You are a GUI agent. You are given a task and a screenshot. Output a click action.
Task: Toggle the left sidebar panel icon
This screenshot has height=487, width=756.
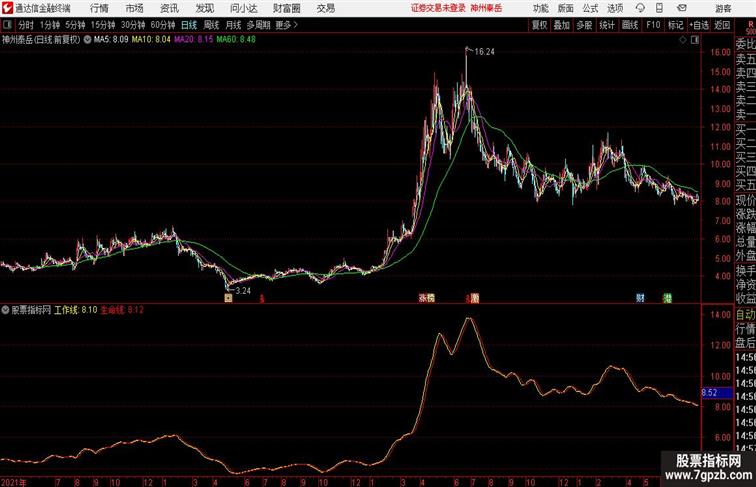pyautogui.click(x=7, y=25)
